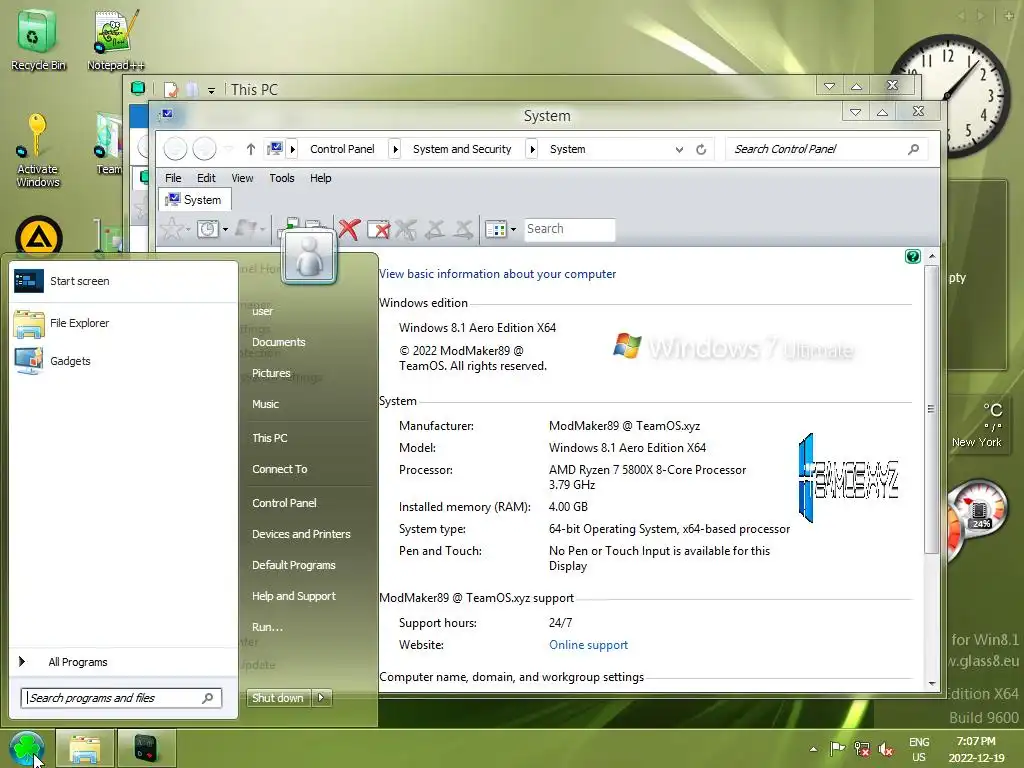The width and height of the screenshot is (1024, 768).
Task: Click Run... in Start menu
Action: click(x=268, y=627)
